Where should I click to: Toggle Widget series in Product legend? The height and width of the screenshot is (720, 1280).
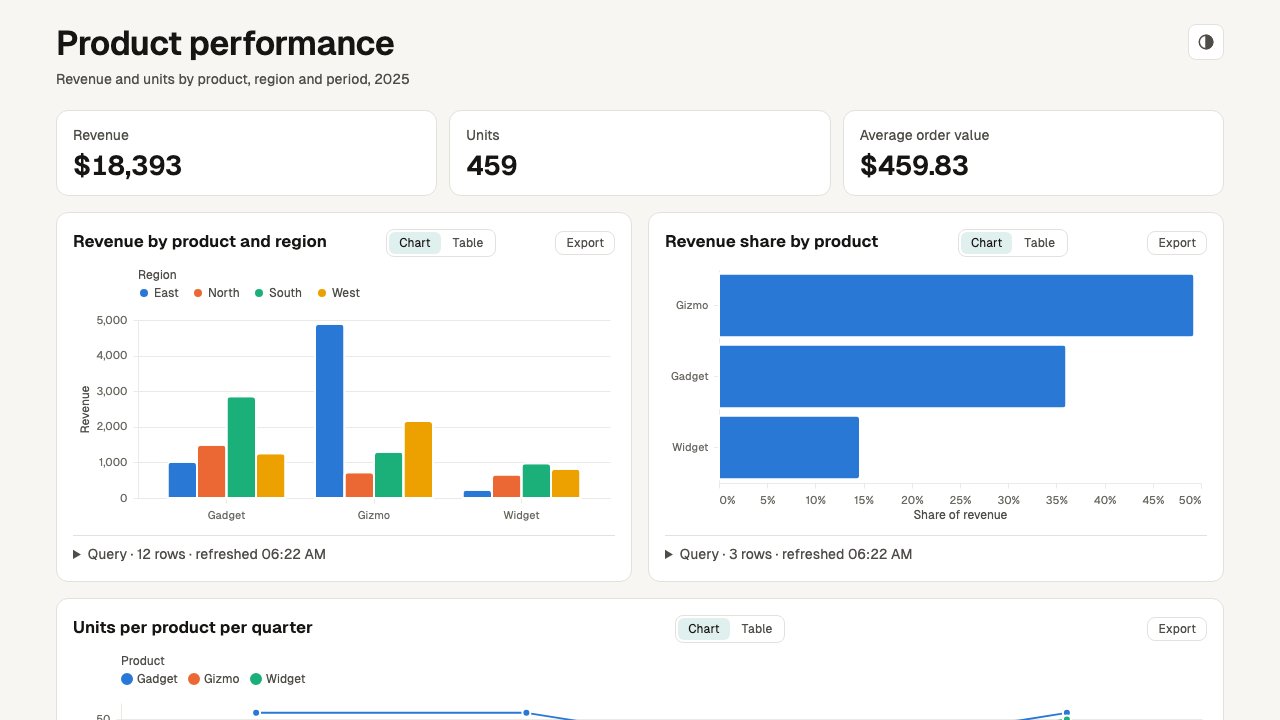(x=278, y=679)
